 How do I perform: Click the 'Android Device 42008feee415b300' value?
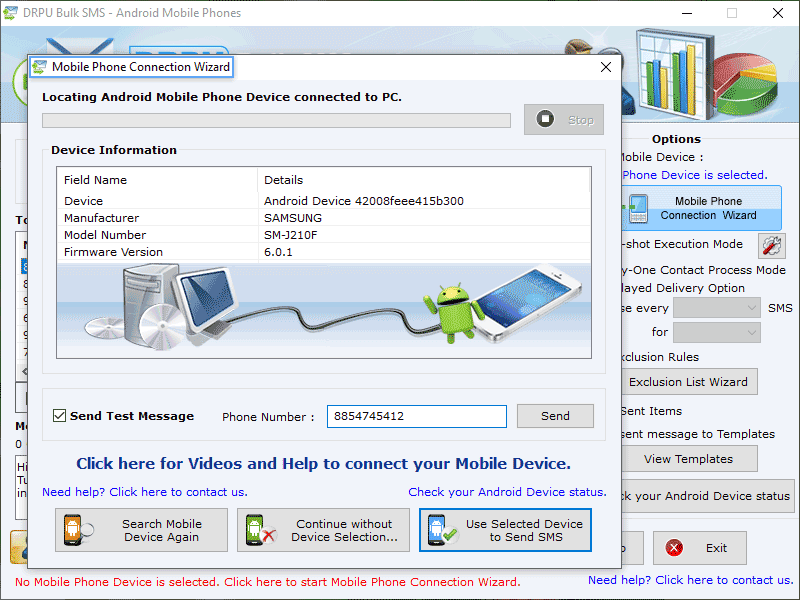(x=364, y=201)
